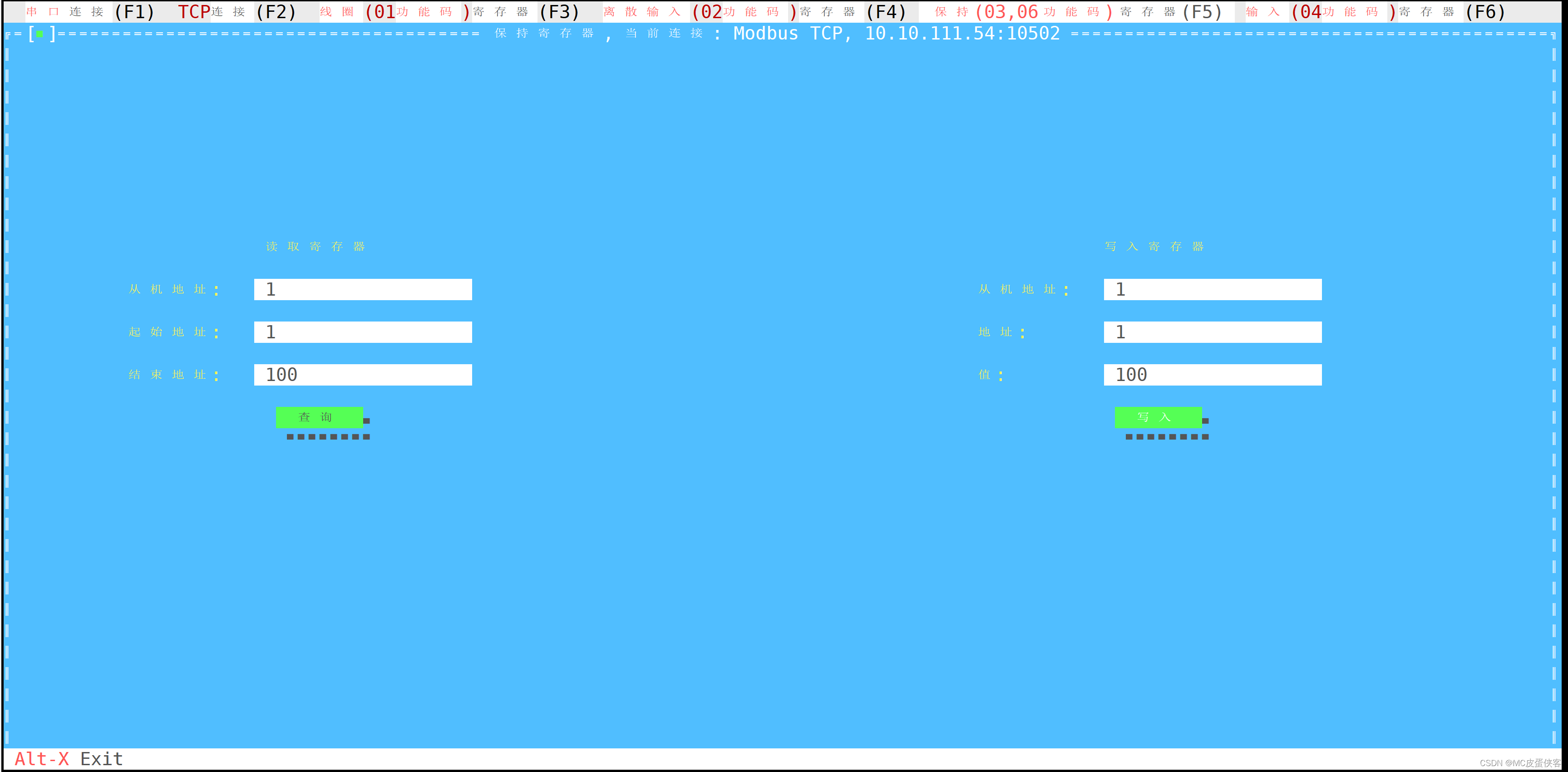This screenshot has height=772, width=1568.
Task: Click the 写入寄存器 section heading
Action: click(1154, 247)
